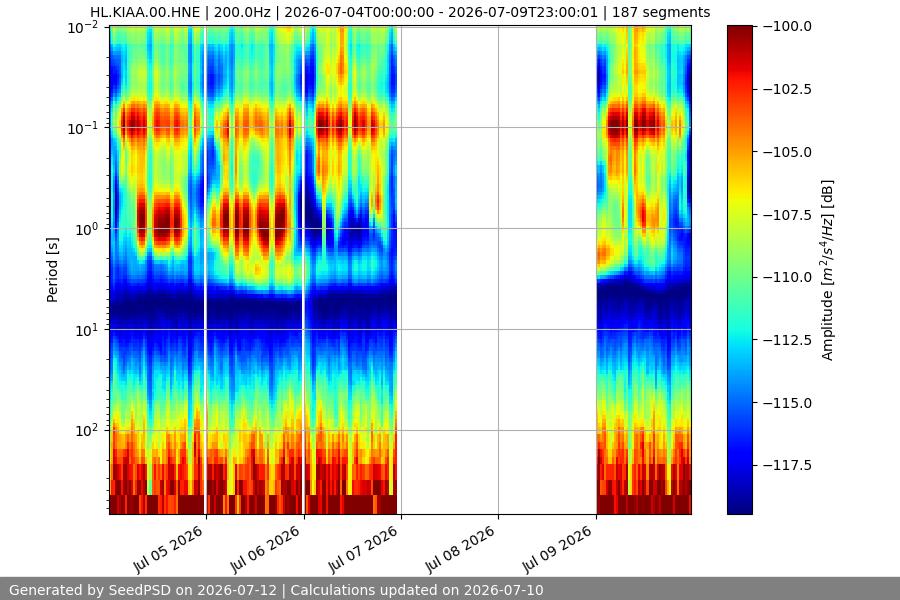Click the -110.0 colorbar tick value
Screen dimensions: 900x600
click(x=788, y=277)
